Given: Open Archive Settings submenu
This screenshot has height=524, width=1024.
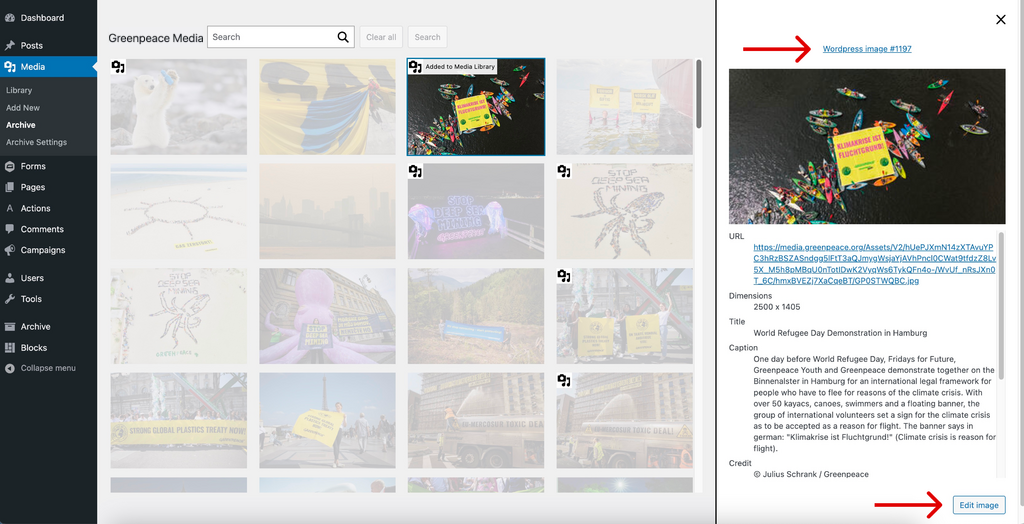Looking at the screenshot, I should tap(37, 142).
